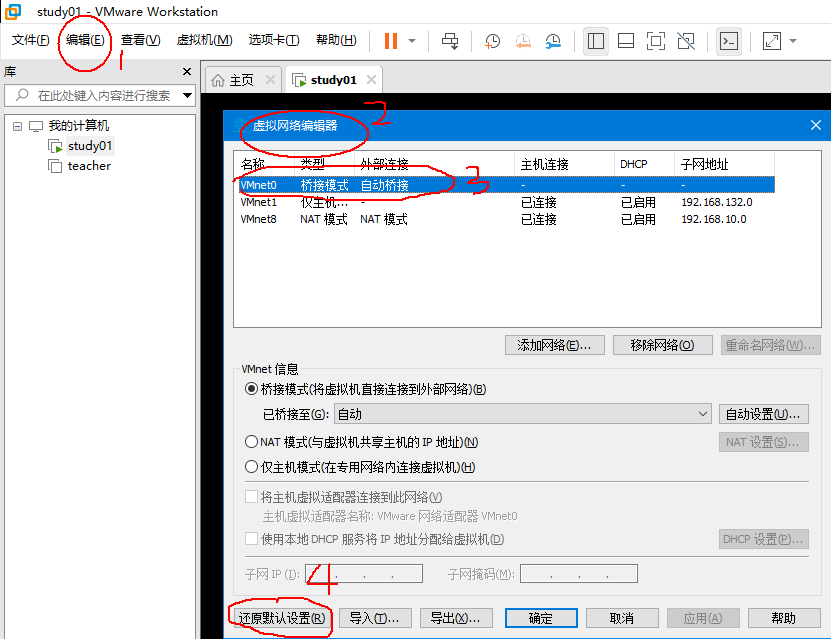
Task: Toggle the library sidebar view icon
Action: click(596, 41)
